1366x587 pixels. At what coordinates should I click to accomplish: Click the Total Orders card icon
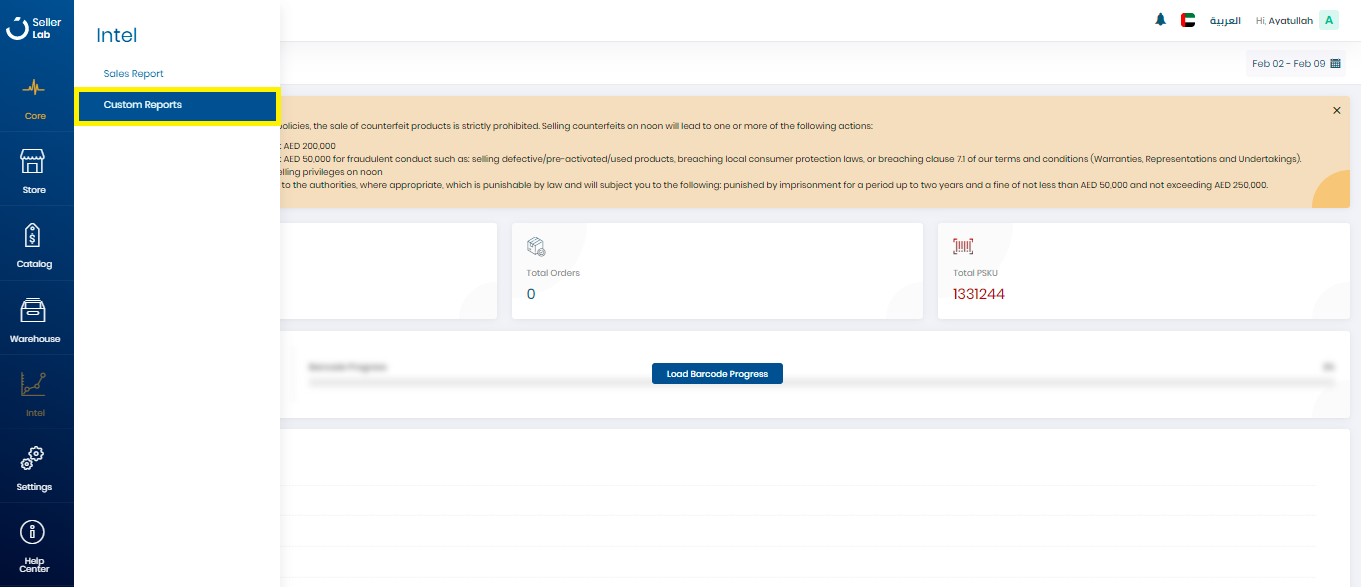536,246
